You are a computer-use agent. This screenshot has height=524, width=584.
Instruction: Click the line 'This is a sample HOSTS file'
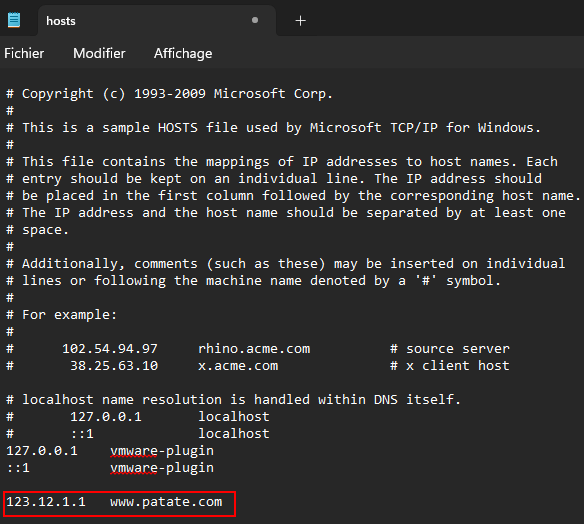pos(273,128)
